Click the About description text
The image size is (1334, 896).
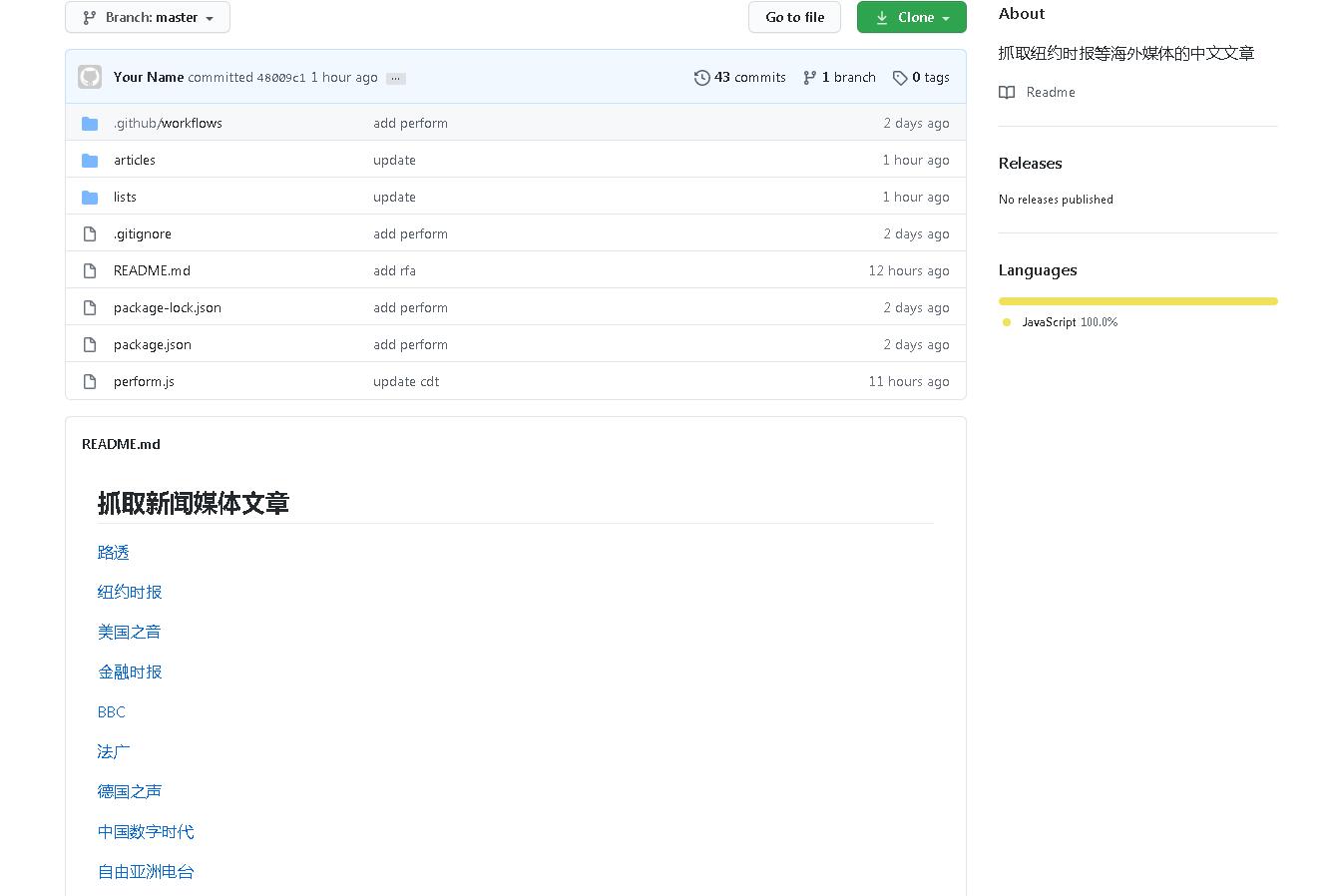pyautogui.click(x=1126, y=53)
